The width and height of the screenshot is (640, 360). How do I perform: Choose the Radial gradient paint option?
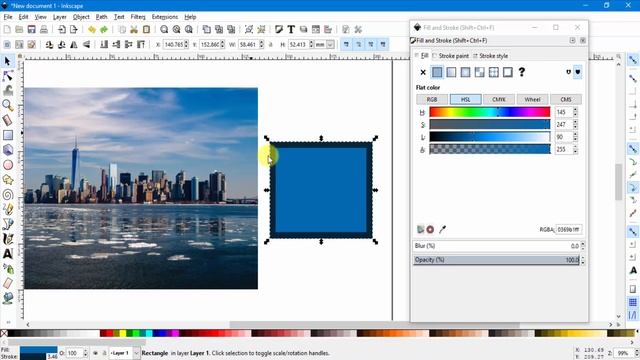pyautogui.click(x=465, y=73)
